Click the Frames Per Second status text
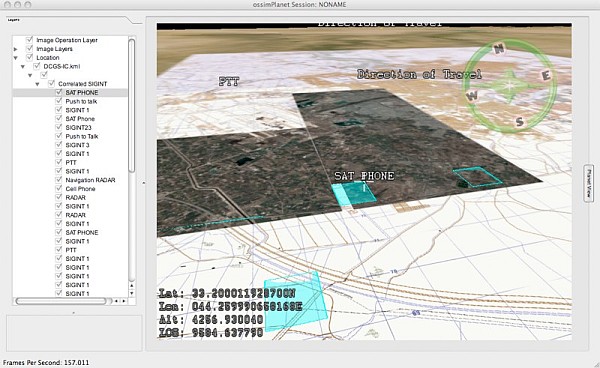The width and height of the screenshot is (600, 368). (46, 362)
